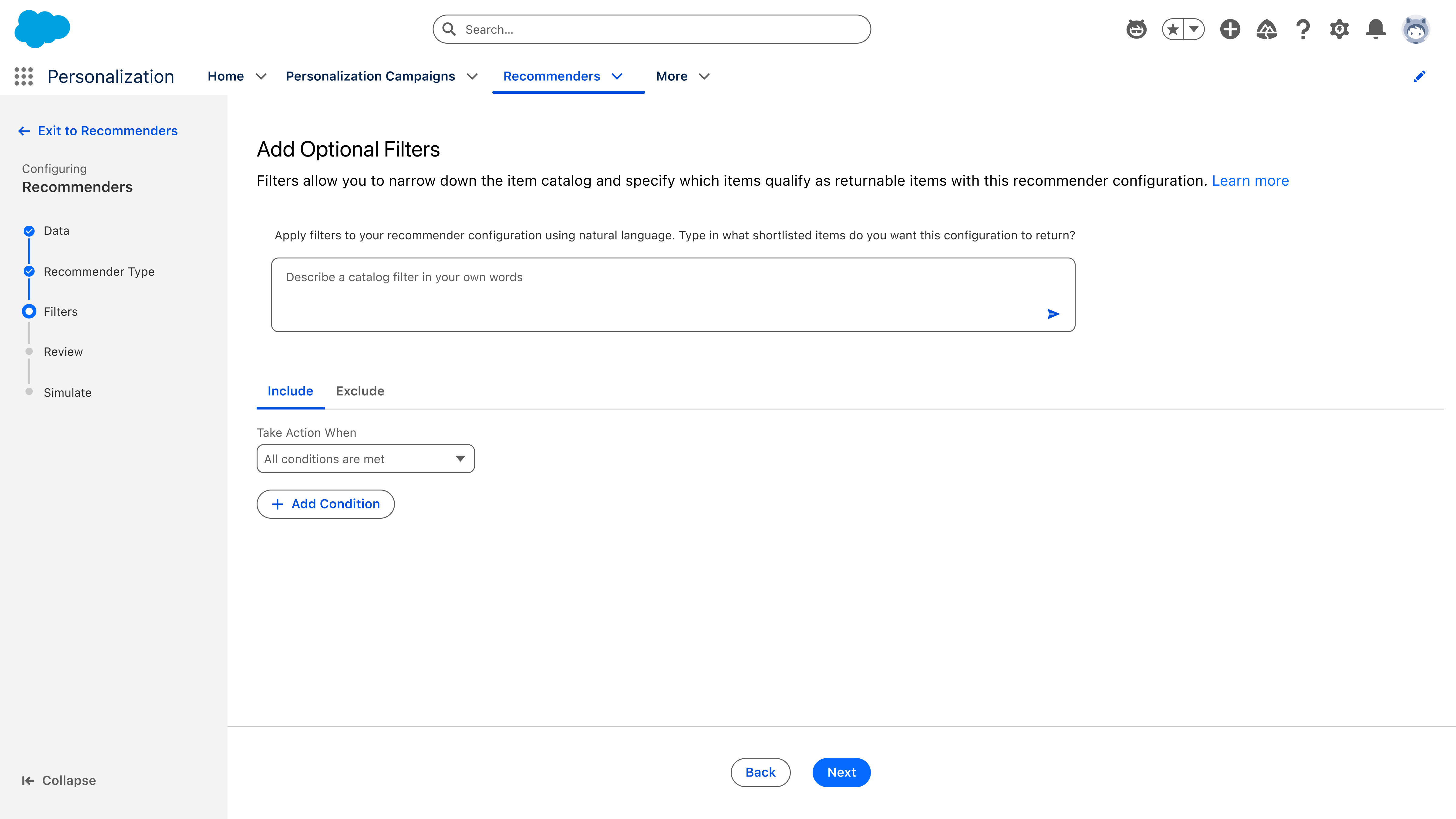This screenshot has width=1456, height=819.
Task: Click the back arrow beside Exit to Recommenders
Action: tap(24, 131)
